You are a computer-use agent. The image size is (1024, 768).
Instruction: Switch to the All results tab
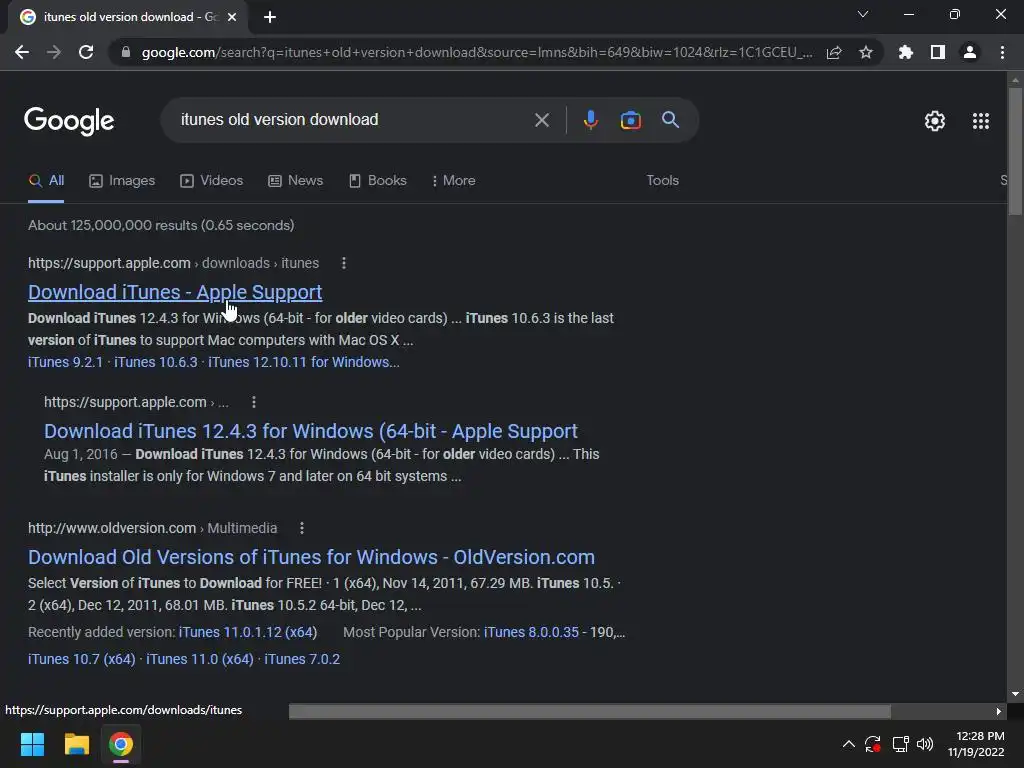46,181
